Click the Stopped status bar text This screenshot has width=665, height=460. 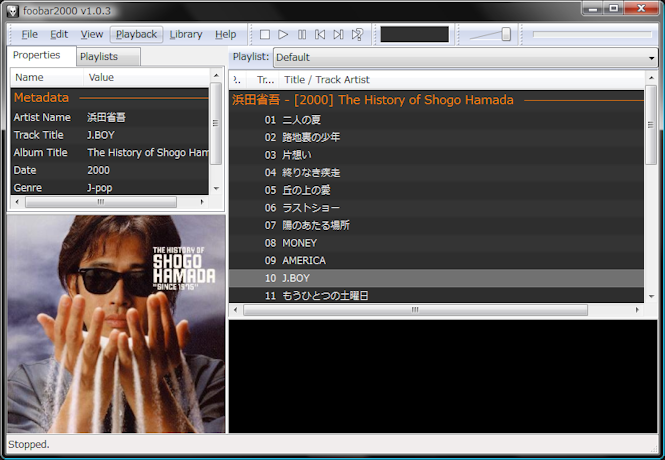29,445
